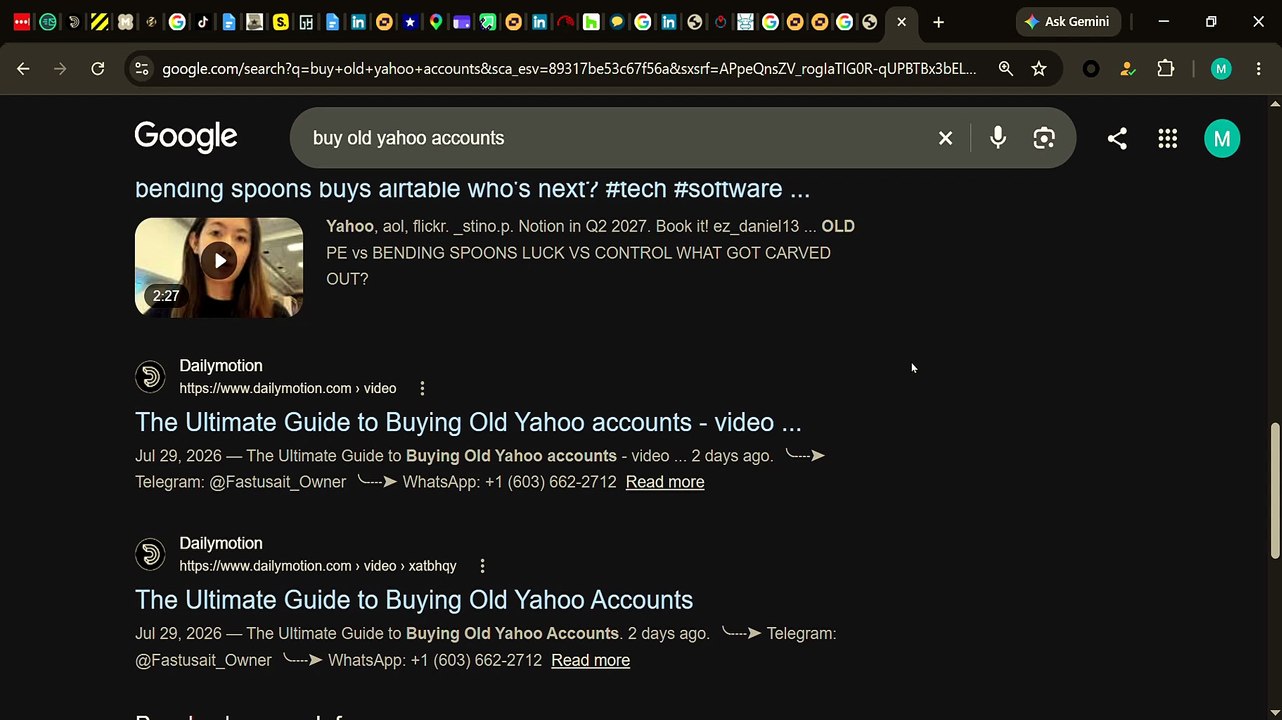
Task: Click the orange person extension icon
Action: coord(1128,69)
